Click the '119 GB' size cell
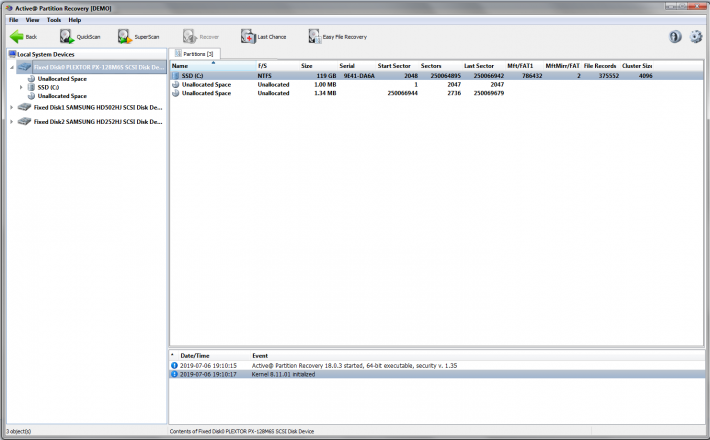This screenshot has width=710, height=440. 326,76
